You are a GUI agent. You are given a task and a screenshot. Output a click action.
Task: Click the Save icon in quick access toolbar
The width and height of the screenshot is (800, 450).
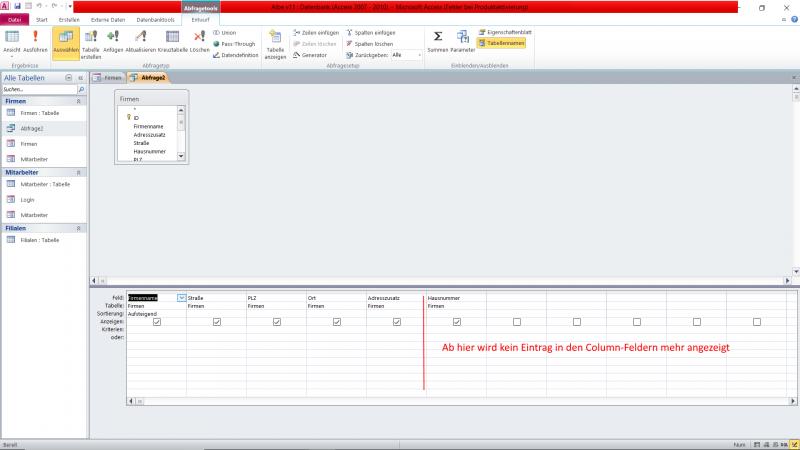(x=17, y=6)
